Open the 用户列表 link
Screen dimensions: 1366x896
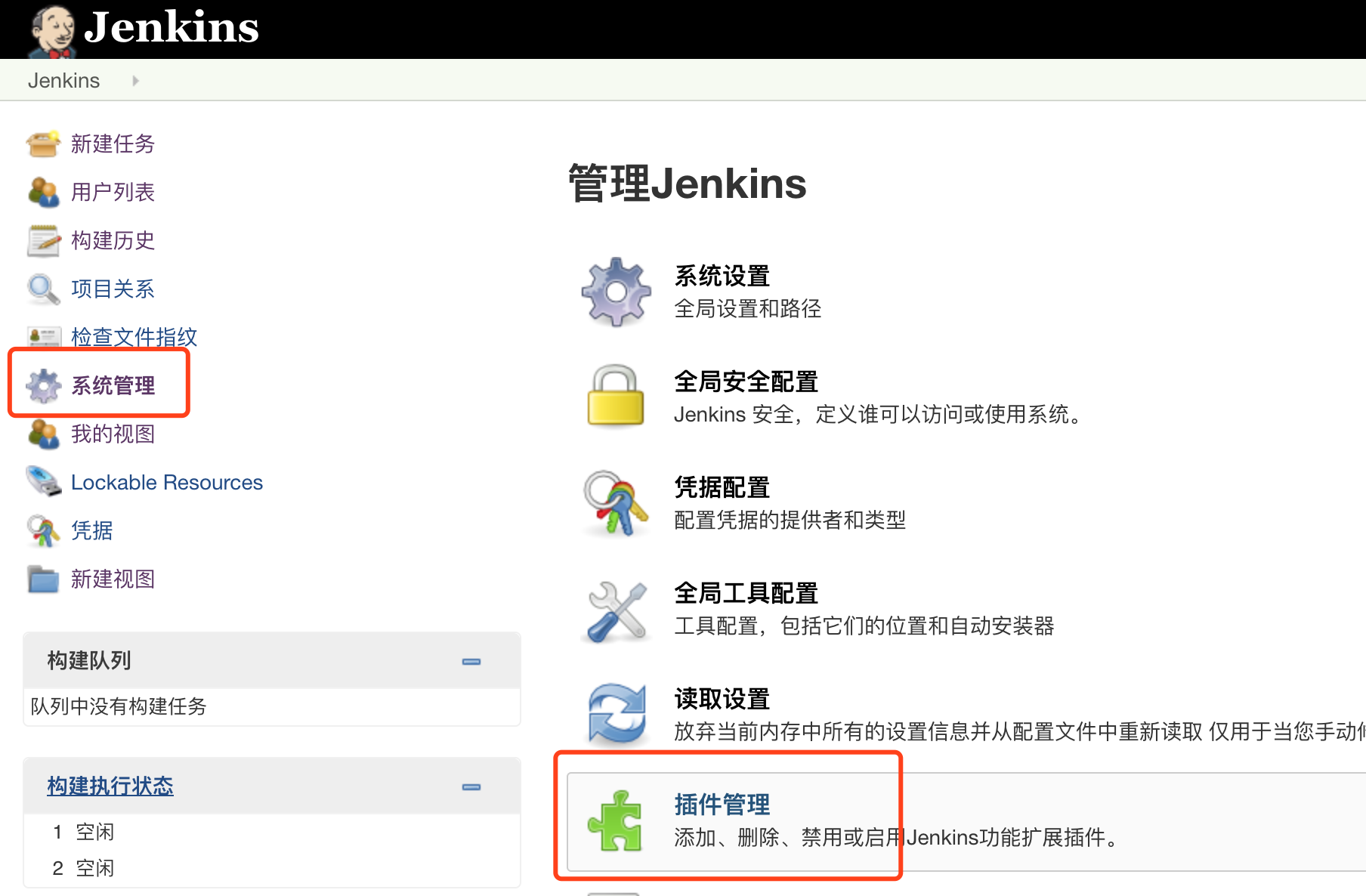(113, 192)
